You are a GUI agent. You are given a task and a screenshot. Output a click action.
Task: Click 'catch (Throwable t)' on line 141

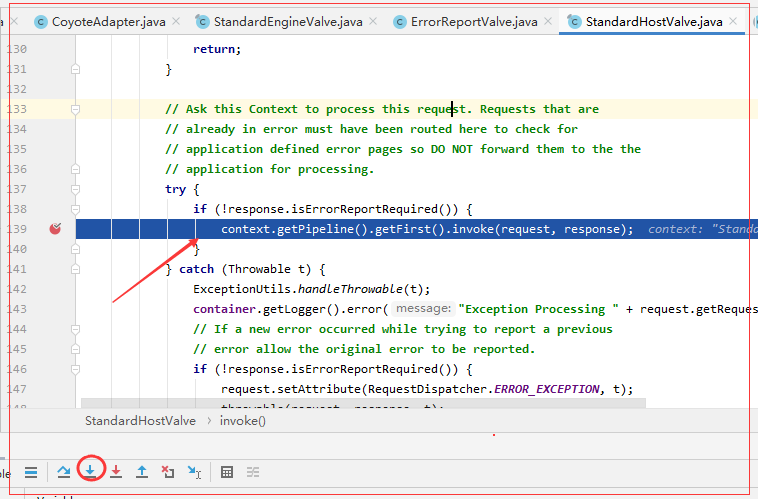coord(247,269)
